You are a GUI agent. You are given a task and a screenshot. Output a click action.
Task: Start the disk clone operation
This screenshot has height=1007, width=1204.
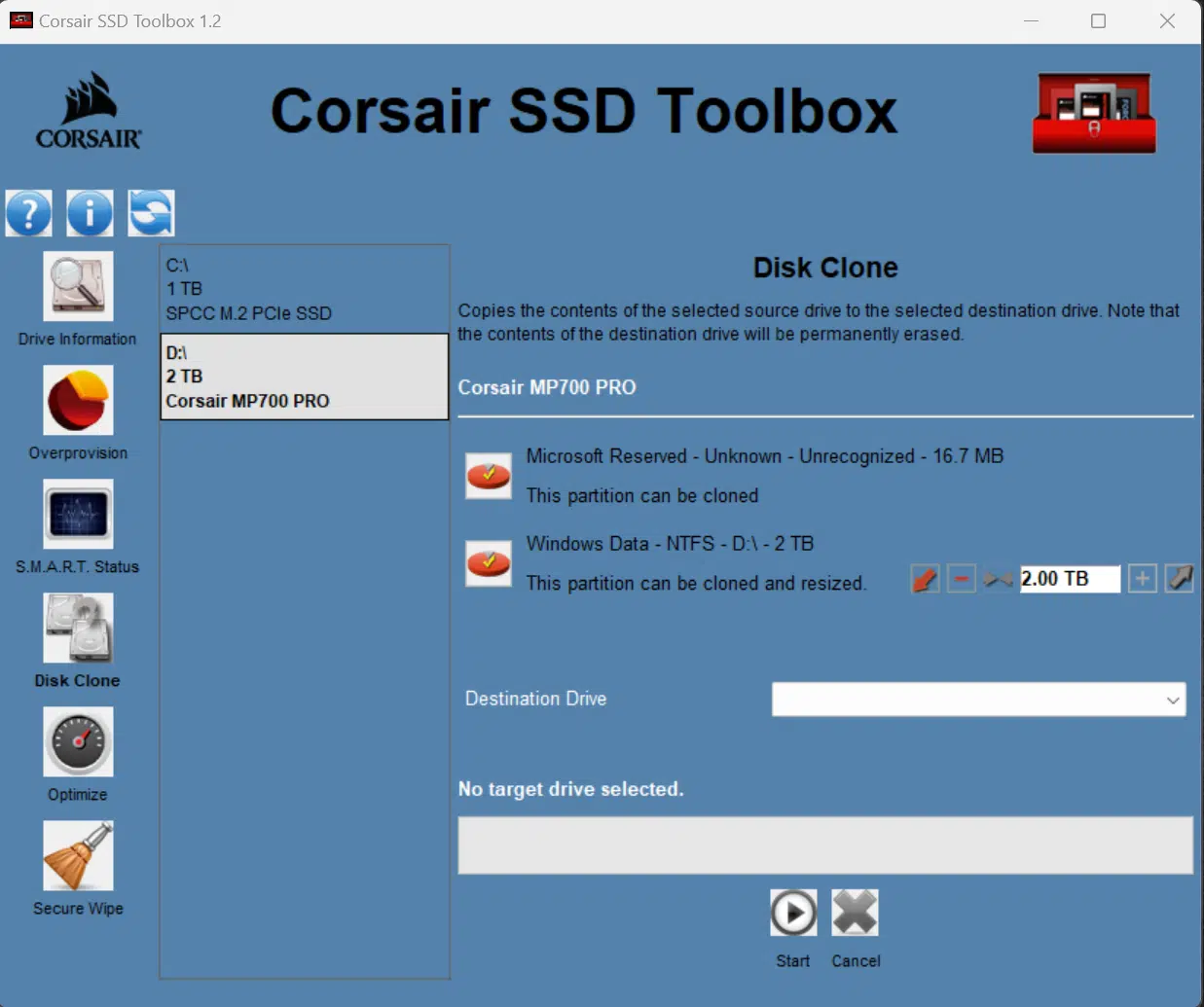tap(793, 913)
